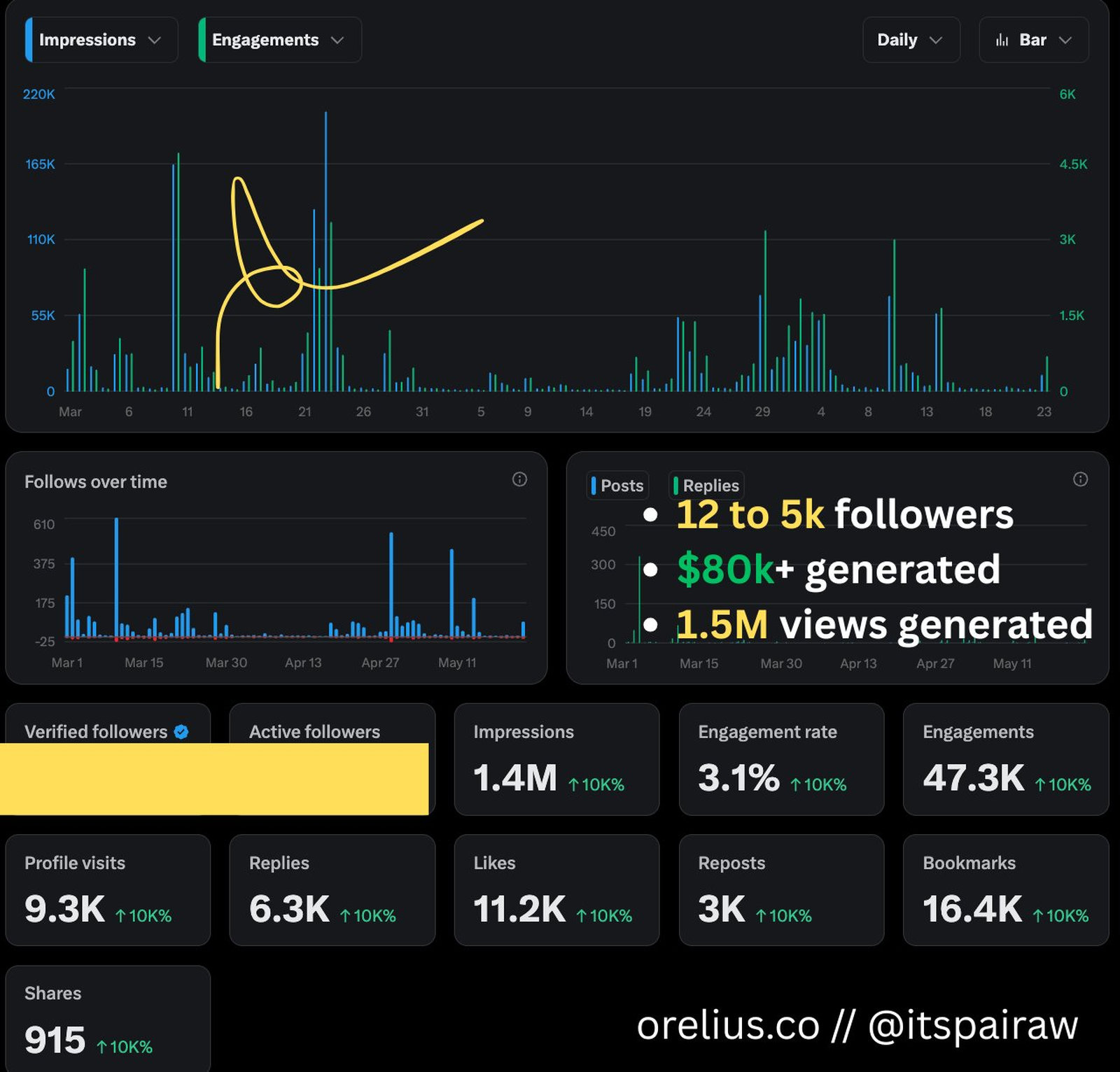Click the 450 label on Posts chart
1120x1072 pixels.
tap(603, 531)
